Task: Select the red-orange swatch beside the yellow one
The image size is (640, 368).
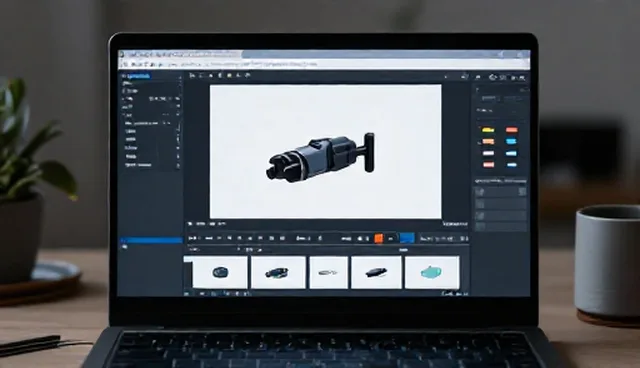Action: point(511,130)
